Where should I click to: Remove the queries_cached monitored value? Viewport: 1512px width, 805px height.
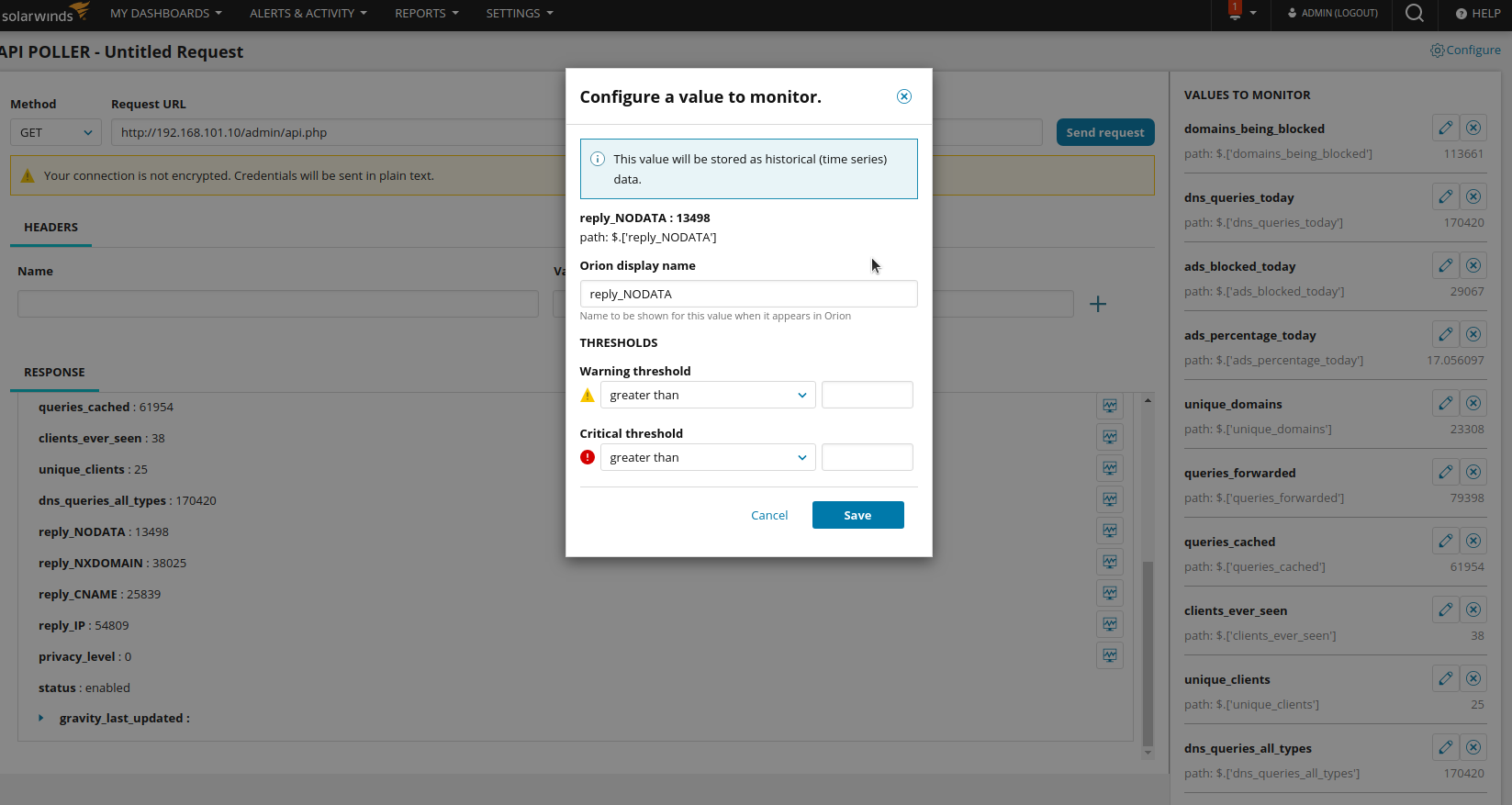pos(1473,541)
